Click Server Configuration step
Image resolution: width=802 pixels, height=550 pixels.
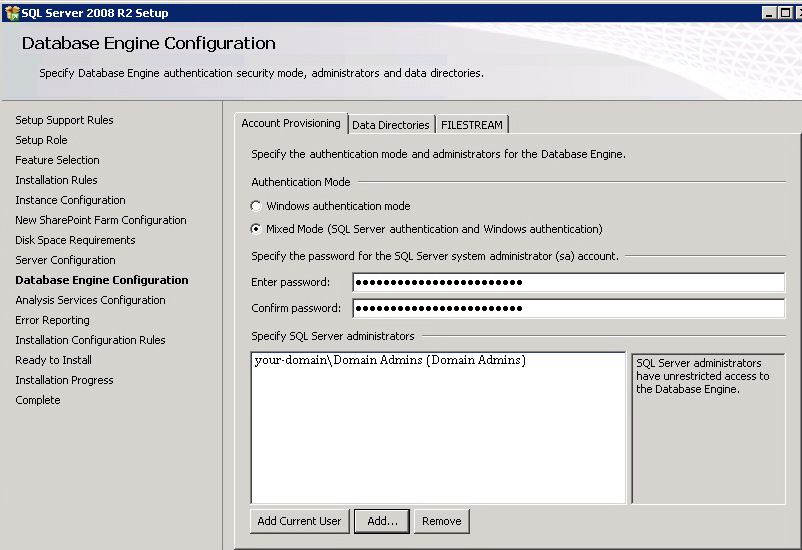65,260
